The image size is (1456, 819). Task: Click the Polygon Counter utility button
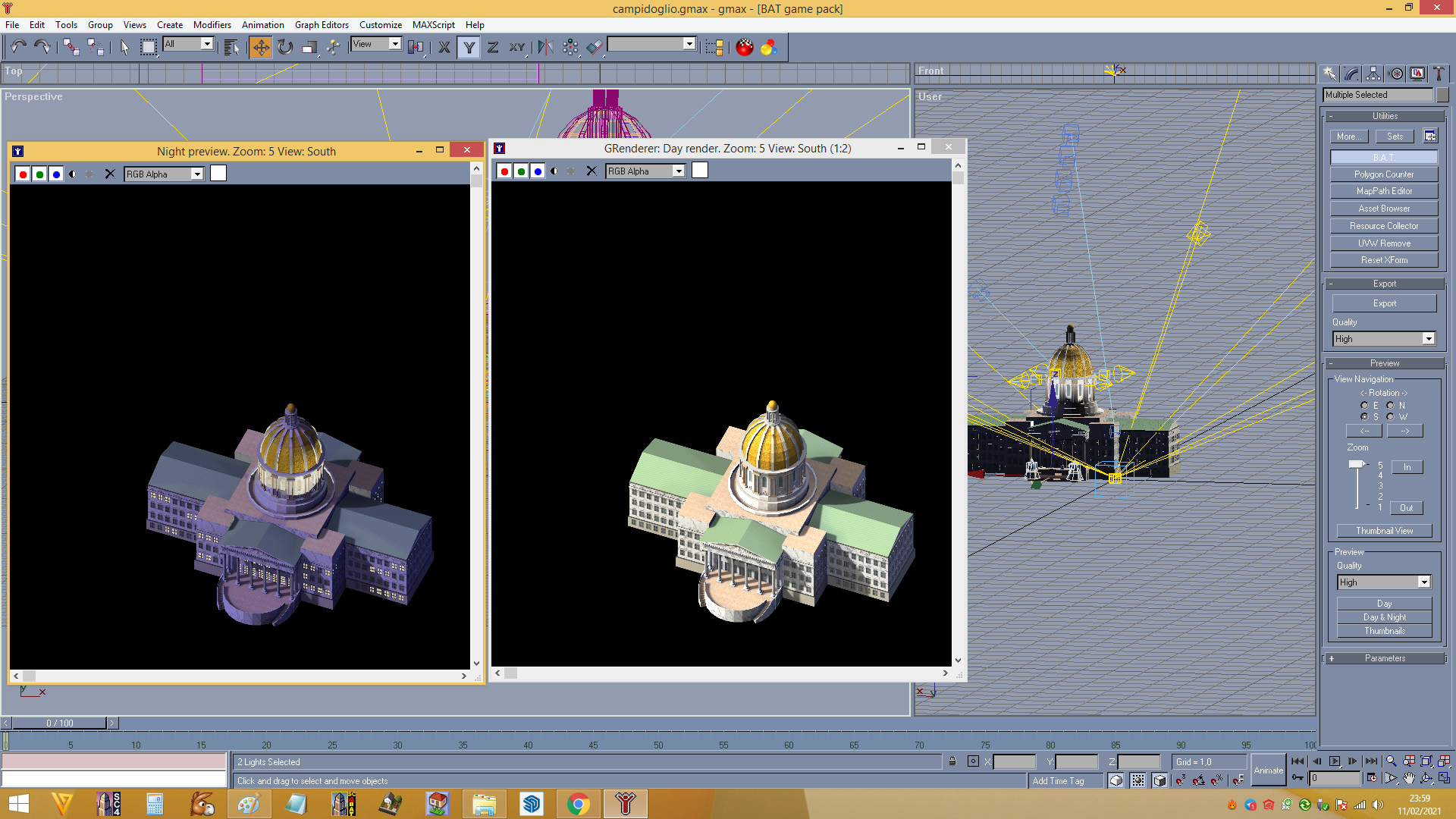click(1384, 174)
